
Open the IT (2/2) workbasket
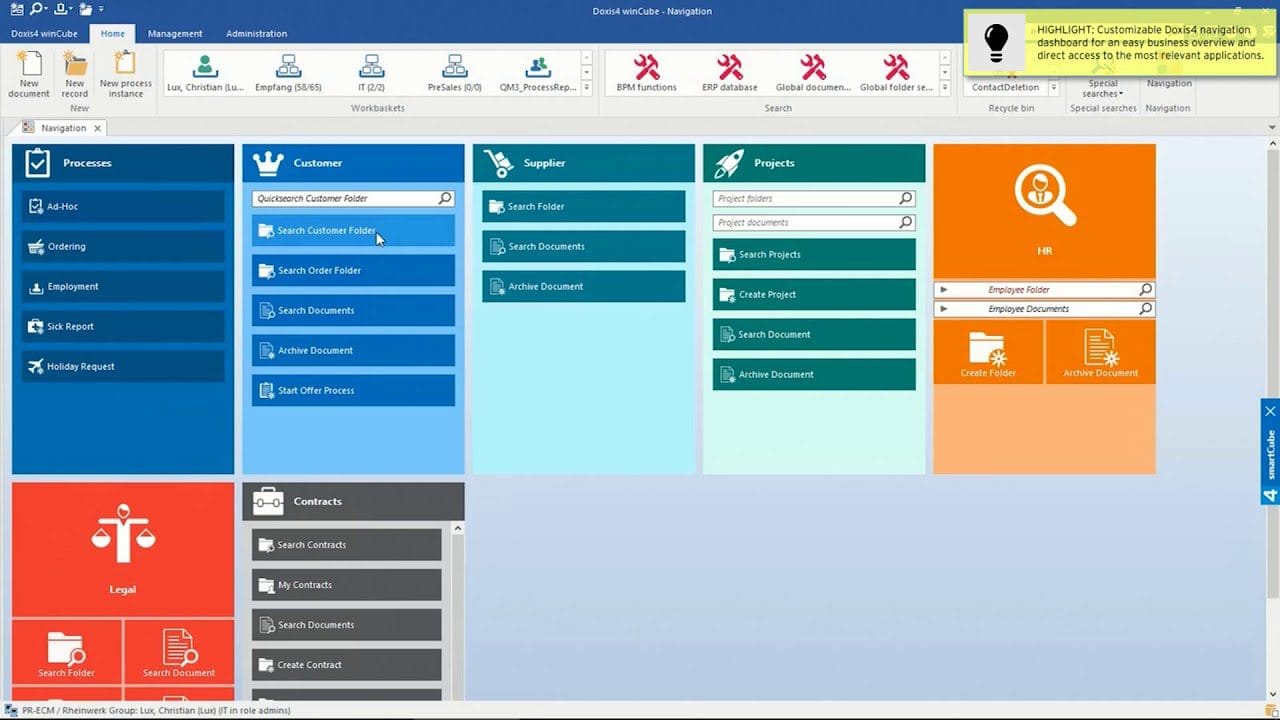371,74
